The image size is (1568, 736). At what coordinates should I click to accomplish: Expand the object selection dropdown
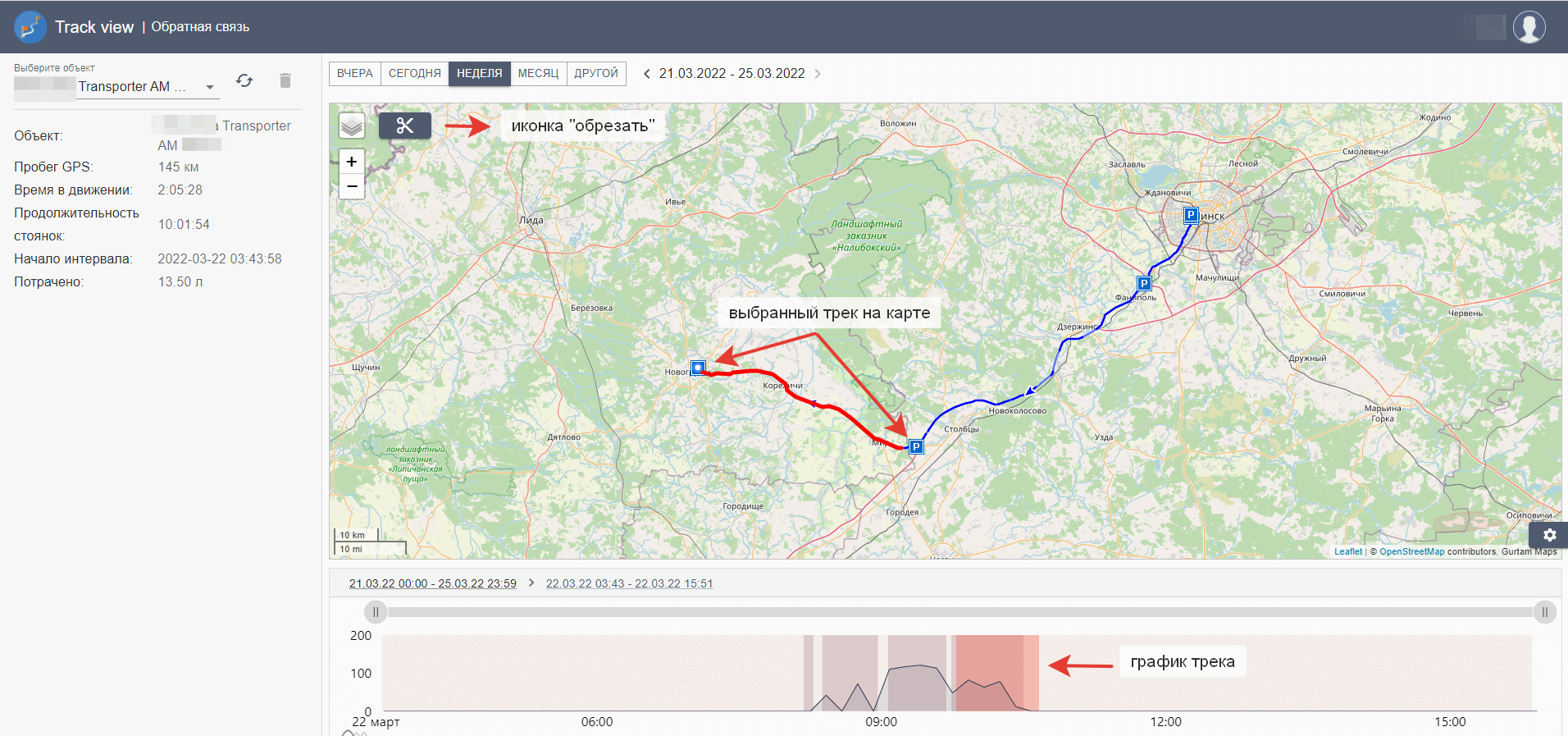click(210, 87)
